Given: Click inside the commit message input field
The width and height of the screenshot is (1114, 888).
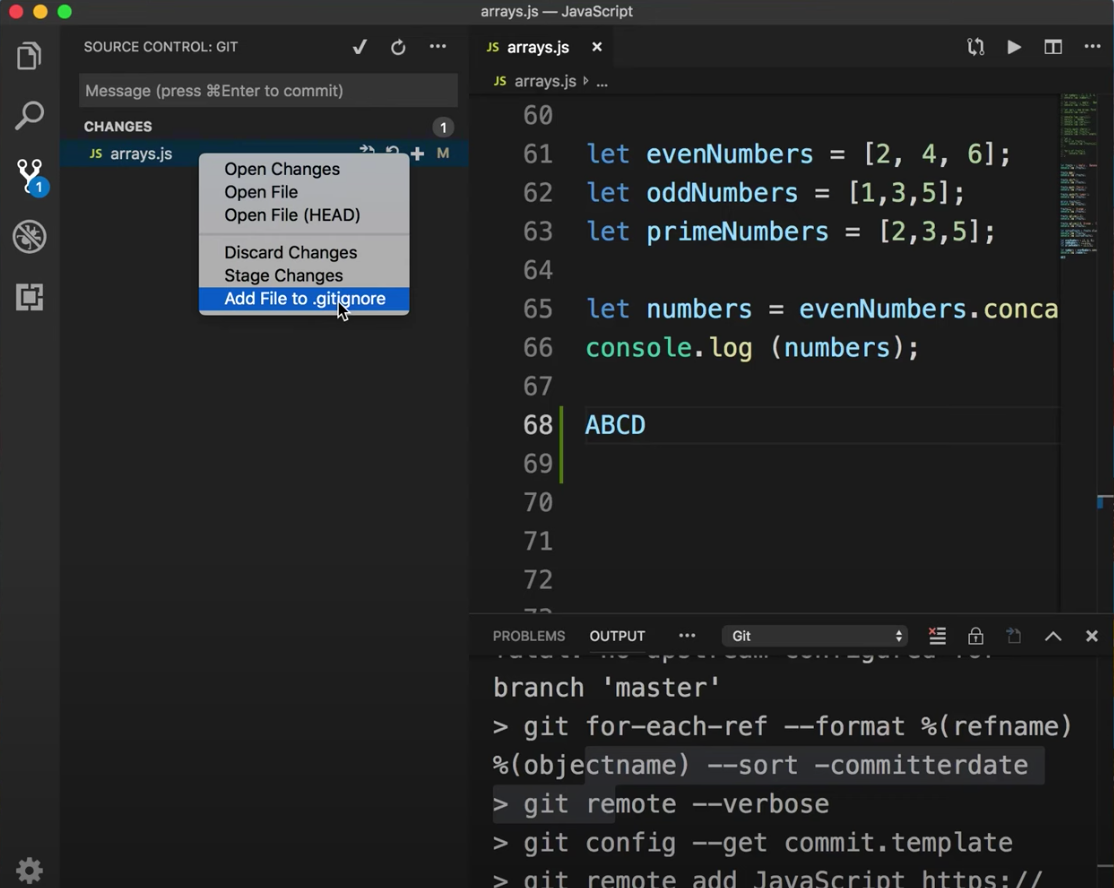Looking at the screenshot, I should (267, 90).
